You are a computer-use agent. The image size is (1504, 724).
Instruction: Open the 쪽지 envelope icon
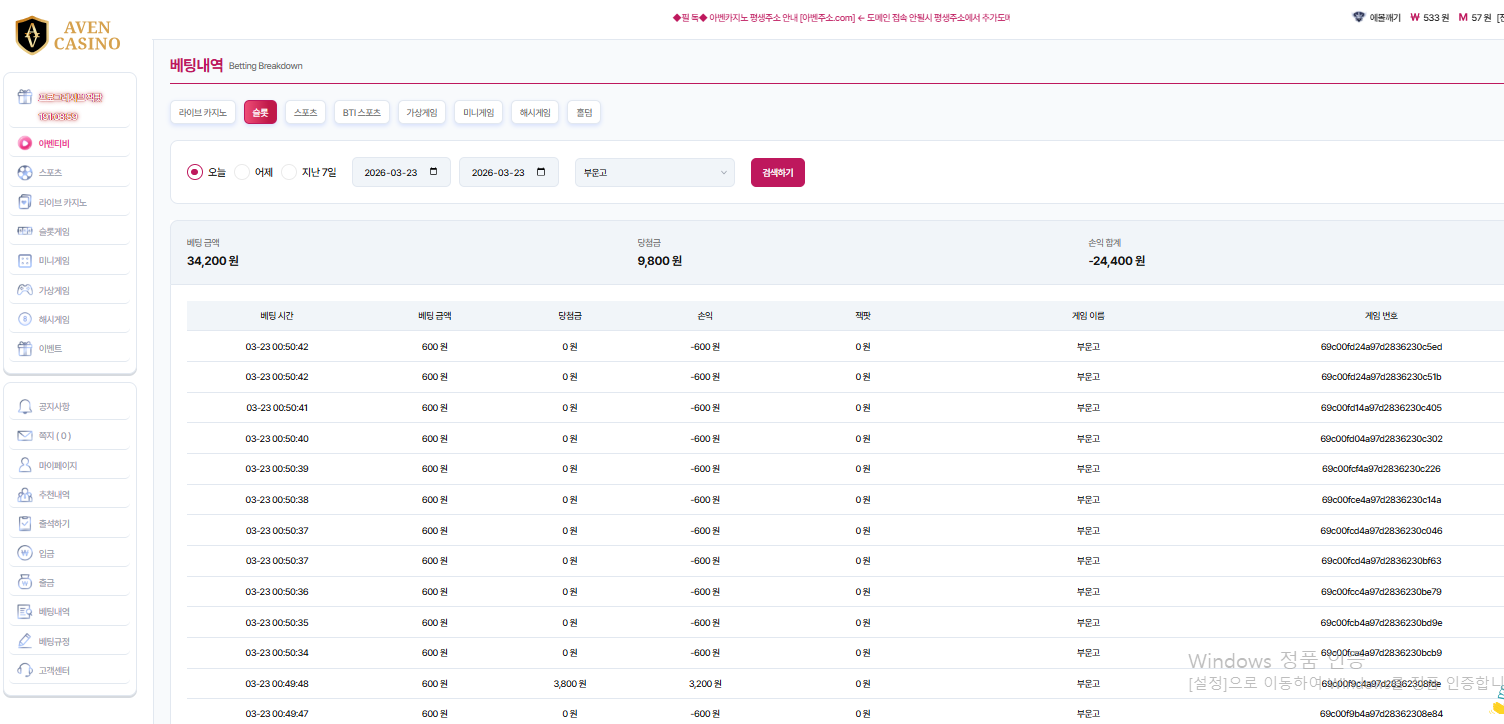click(x=25, y=436)
